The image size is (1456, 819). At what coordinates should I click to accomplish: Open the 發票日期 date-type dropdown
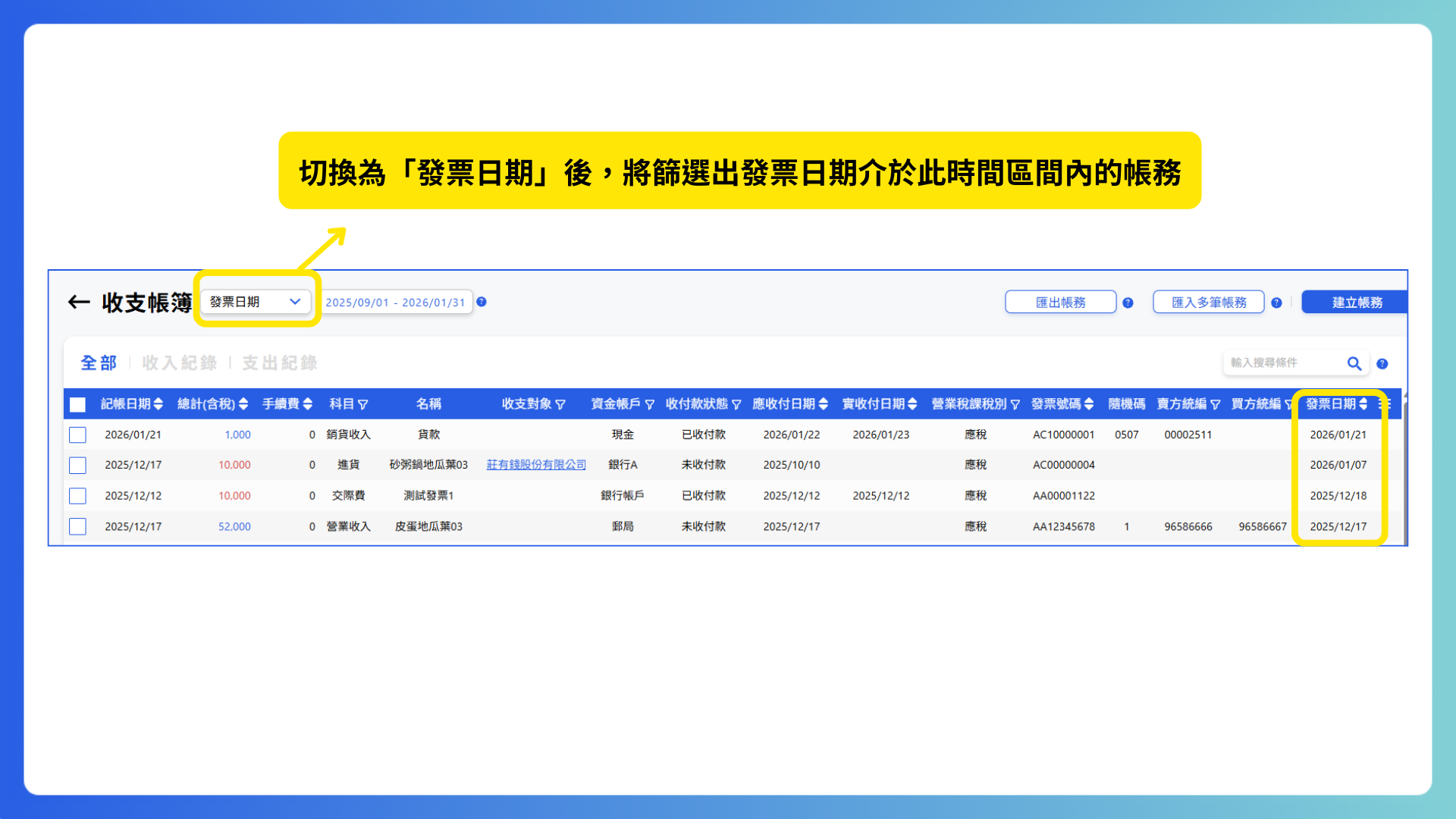coord(256,302)
